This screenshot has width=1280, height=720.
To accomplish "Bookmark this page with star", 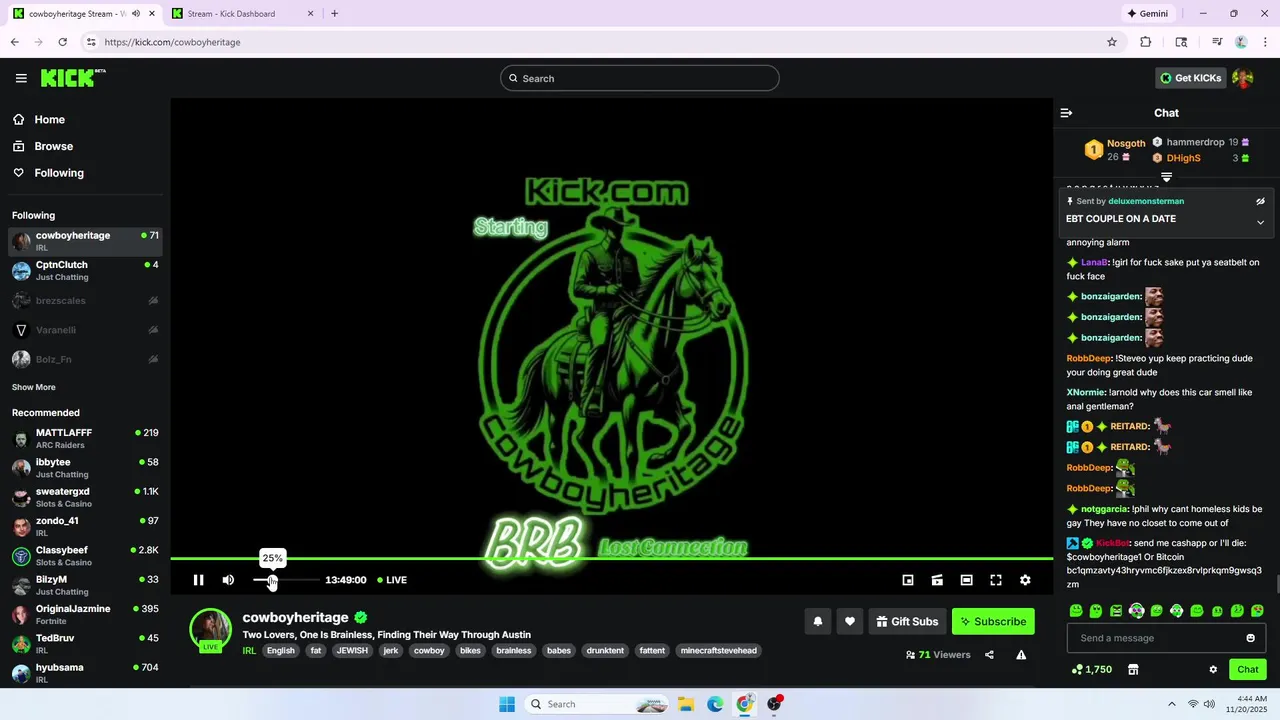I will [1112, 42].
